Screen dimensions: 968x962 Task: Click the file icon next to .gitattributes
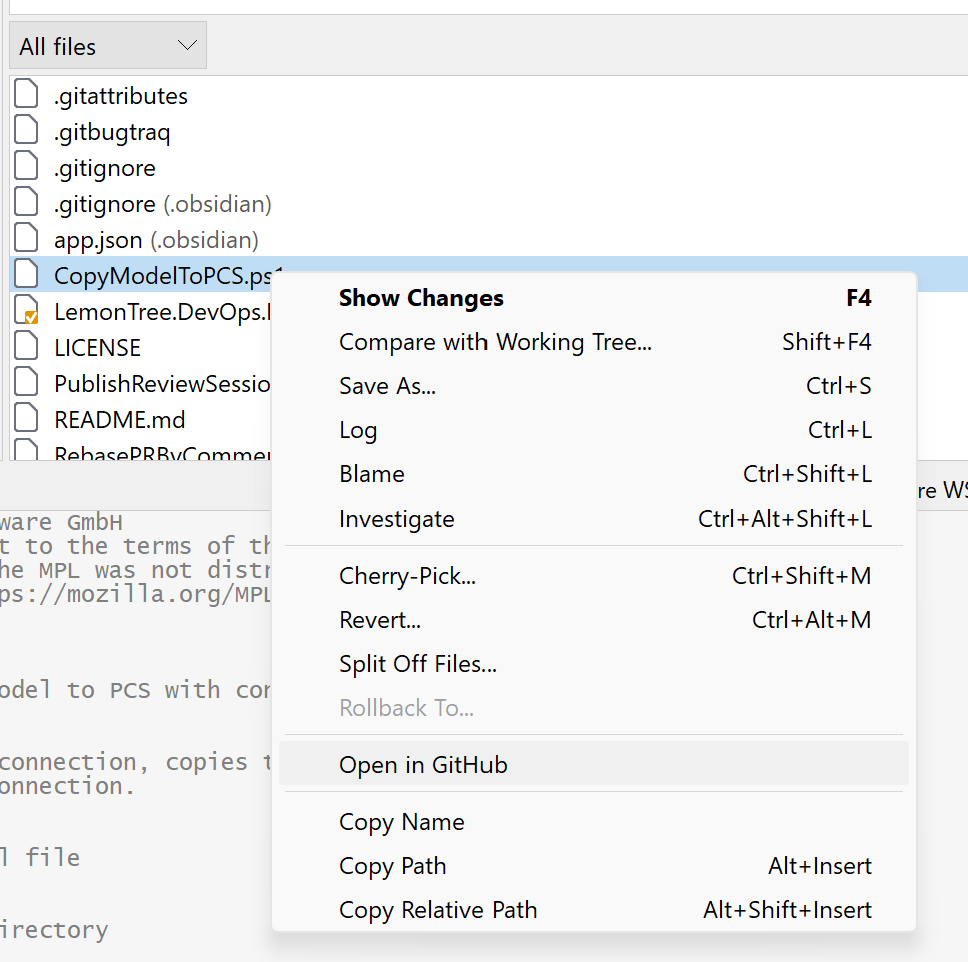(x=27, y=96)
